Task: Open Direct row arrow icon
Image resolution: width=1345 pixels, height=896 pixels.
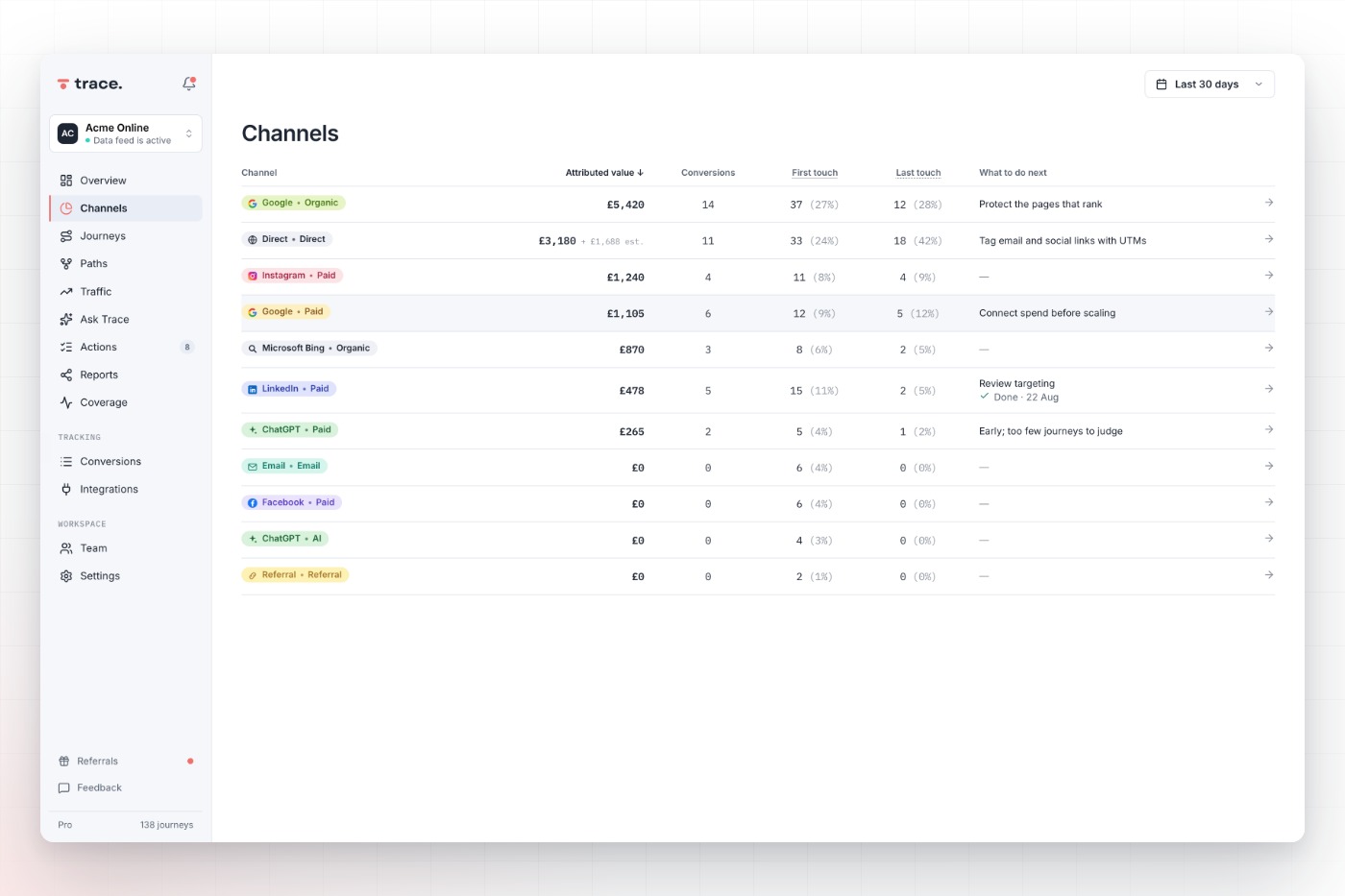Action: pyautogui.click(x=1269, y=239)
